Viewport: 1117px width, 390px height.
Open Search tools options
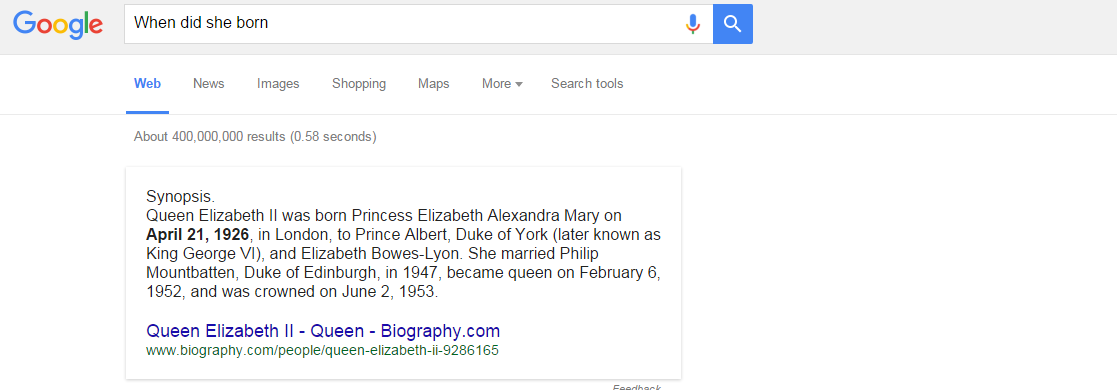pyautogui.click(x=587, y=84)
